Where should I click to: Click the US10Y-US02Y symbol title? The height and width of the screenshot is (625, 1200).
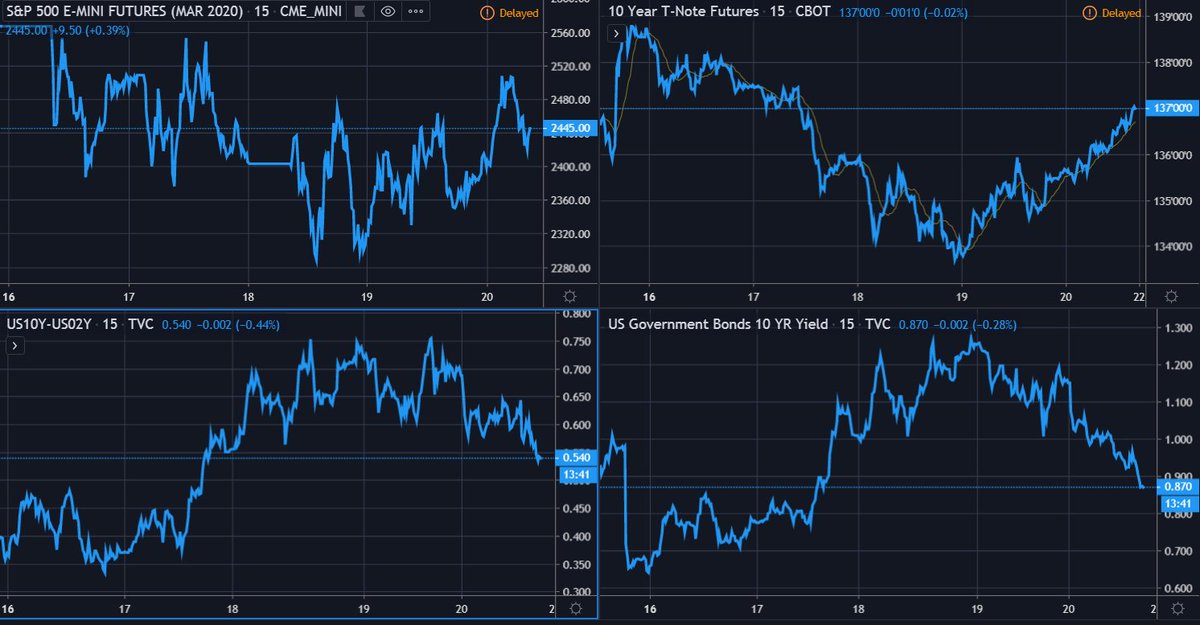(51, 325)
